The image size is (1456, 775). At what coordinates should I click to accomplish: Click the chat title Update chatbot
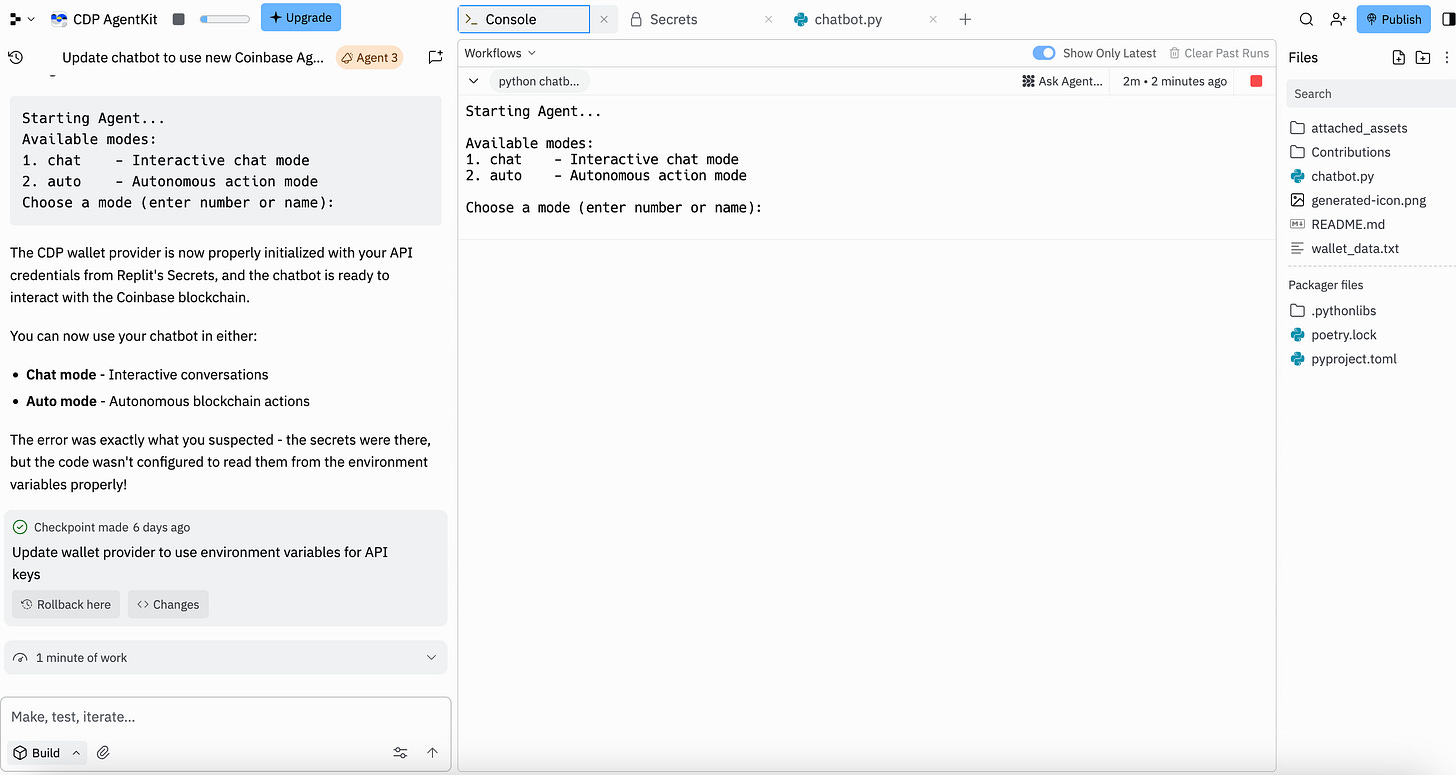click(193, 57)
